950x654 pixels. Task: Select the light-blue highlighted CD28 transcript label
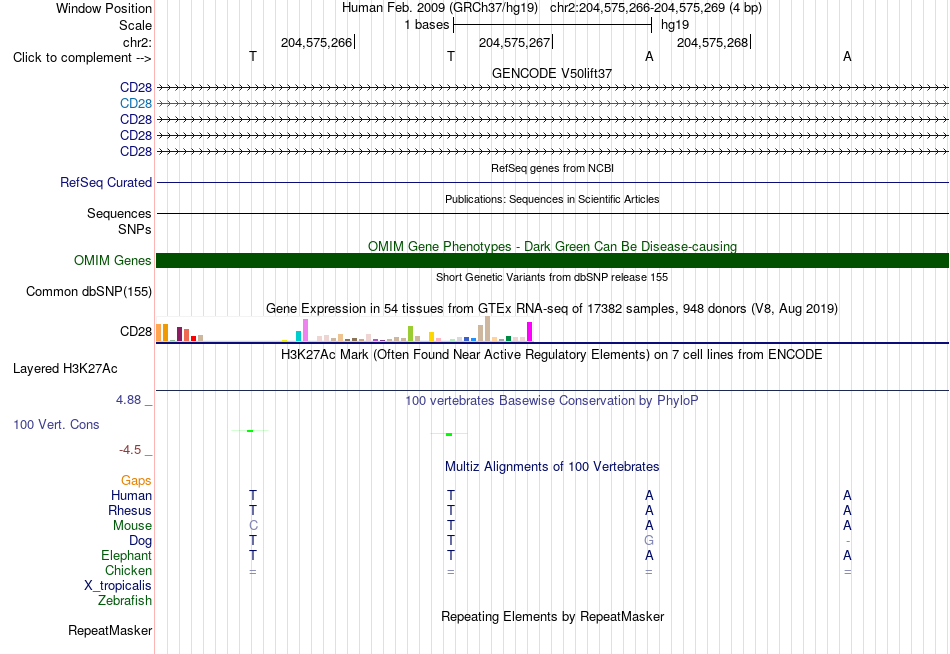pos(136,104)
